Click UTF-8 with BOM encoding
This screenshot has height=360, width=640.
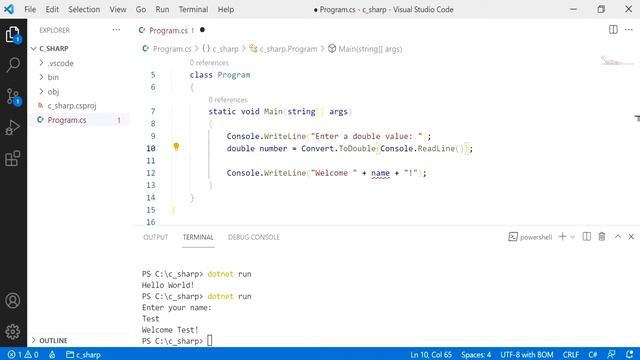pos(527,354)
